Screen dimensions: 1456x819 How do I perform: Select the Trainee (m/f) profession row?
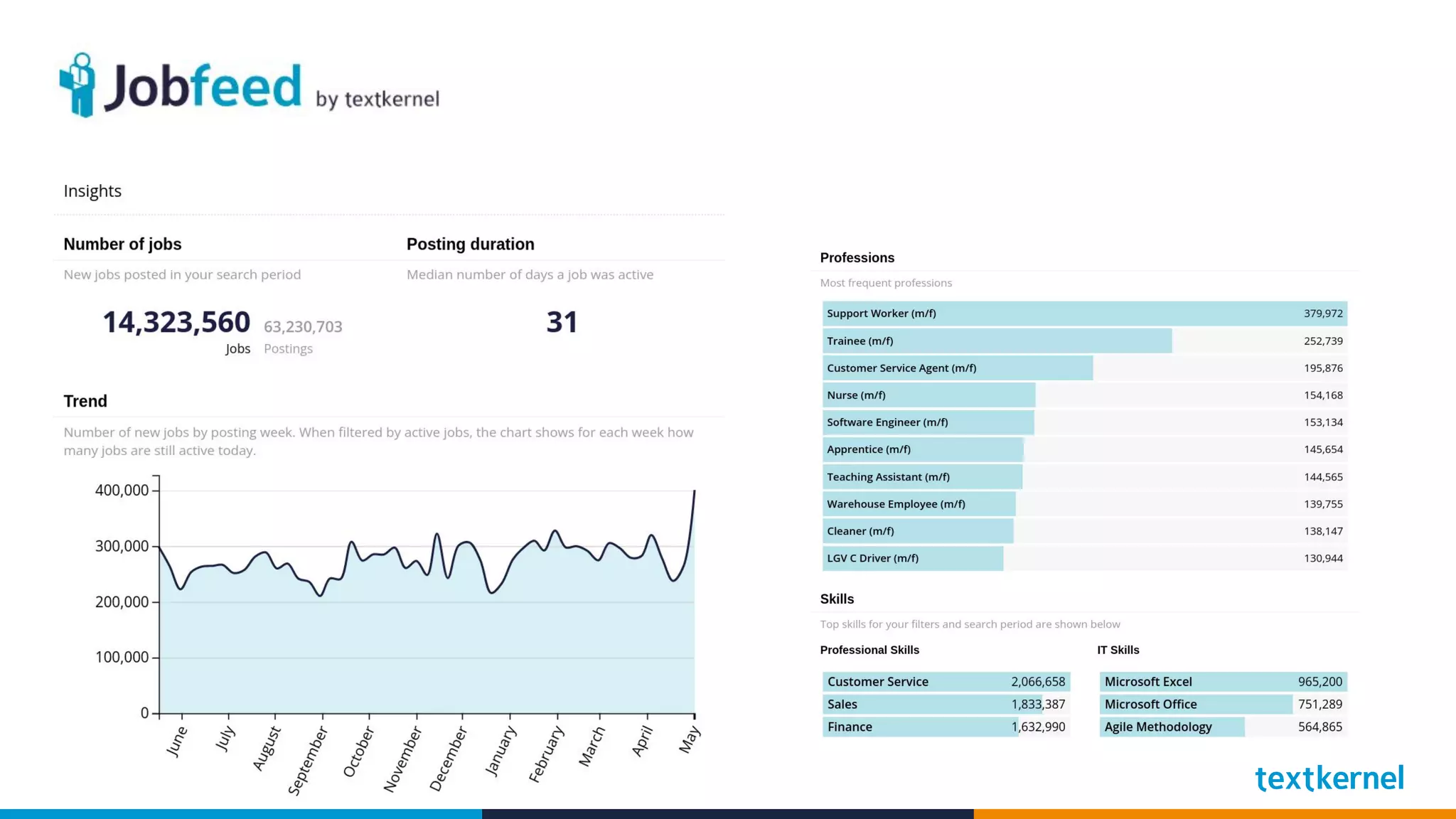997,341
